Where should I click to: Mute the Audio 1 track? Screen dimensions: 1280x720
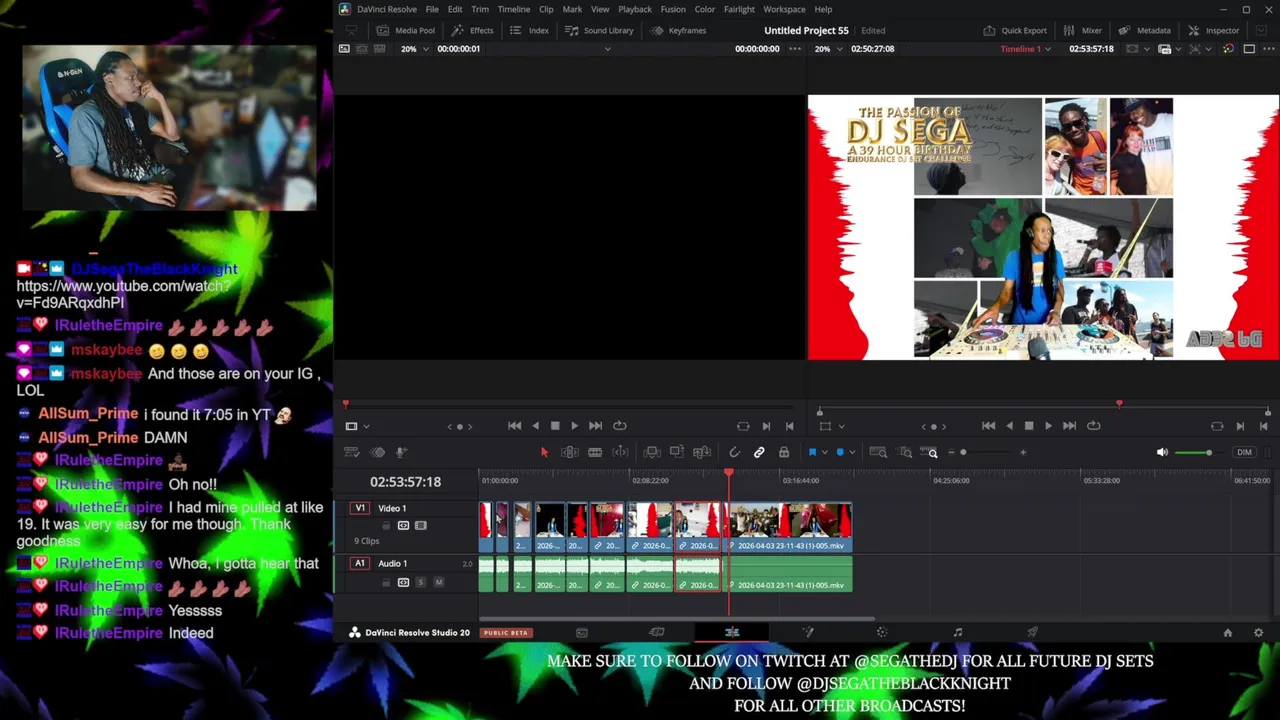pos(438,582)
